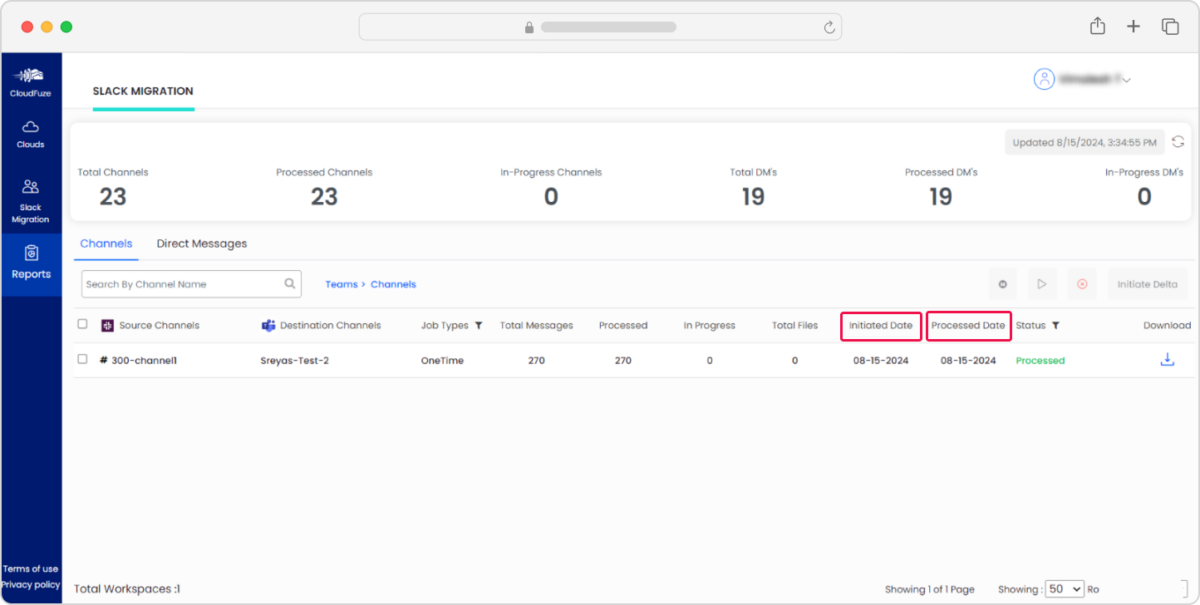The height and width of the screenshot is (605, 1200).
Task: Select the pause migration icon
Action: click(x=1002, y=284)
